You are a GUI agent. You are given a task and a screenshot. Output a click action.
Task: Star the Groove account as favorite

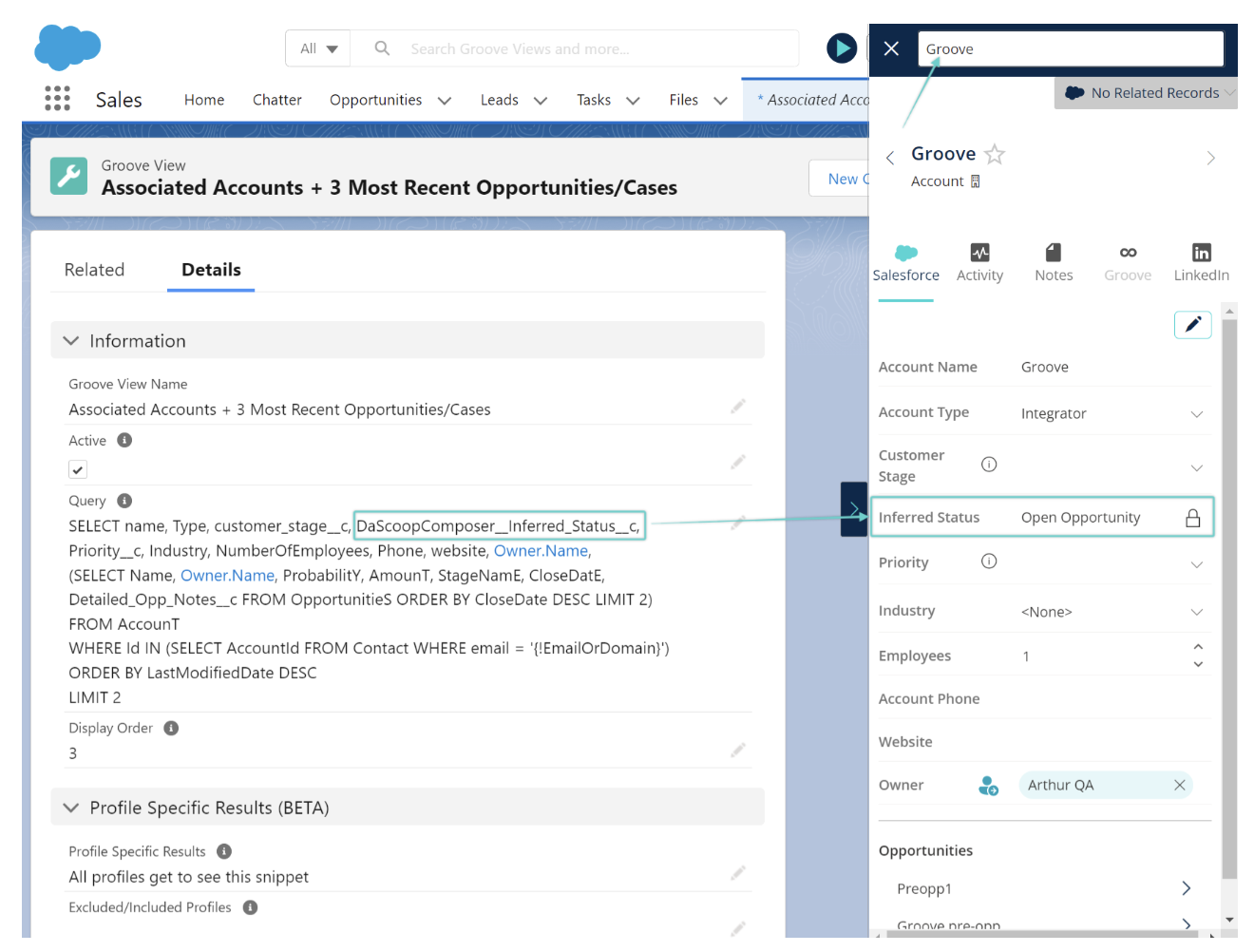[x=995, y=154]
